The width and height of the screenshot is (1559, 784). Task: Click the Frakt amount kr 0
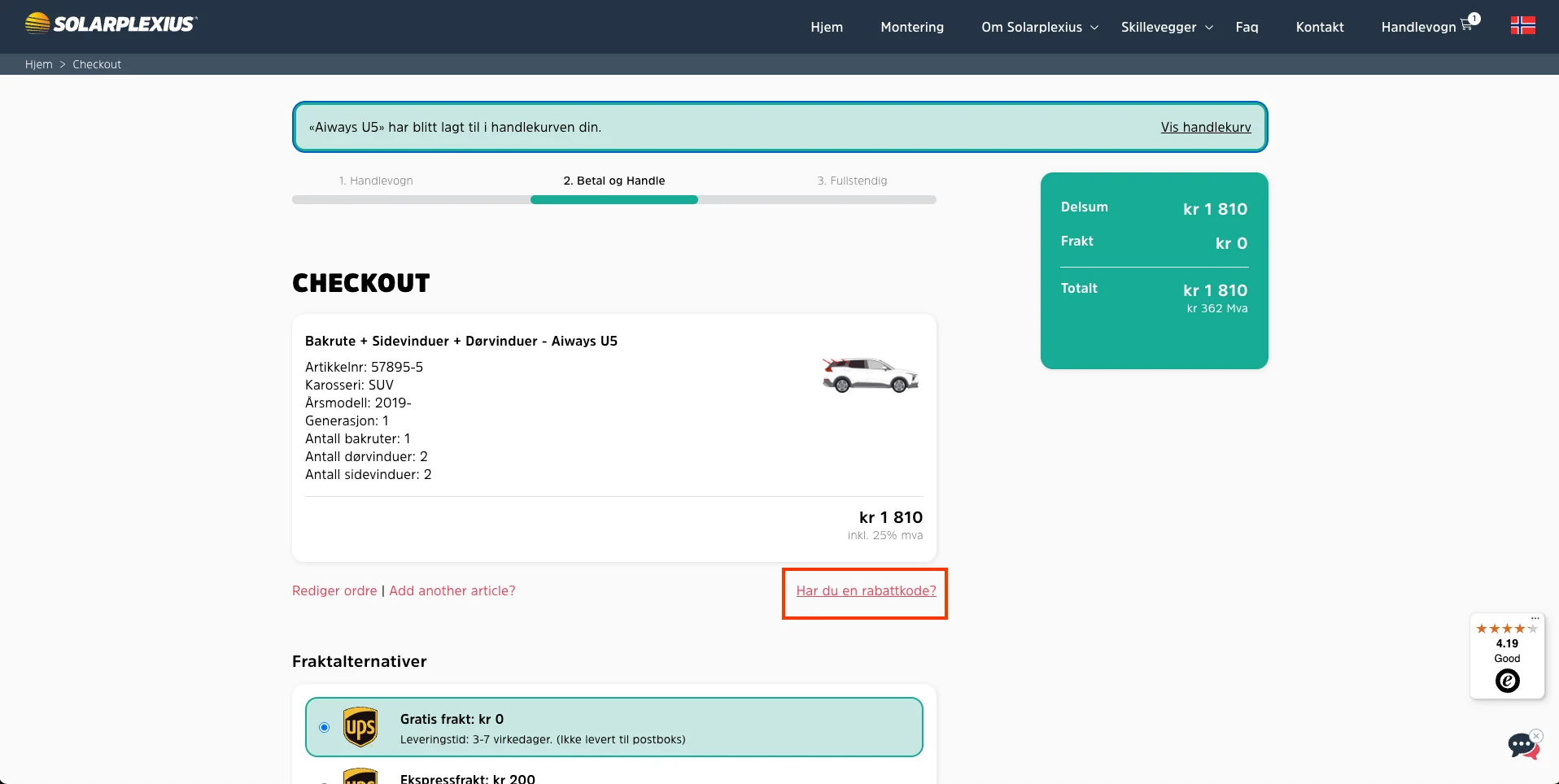(x=1231, y=243)
